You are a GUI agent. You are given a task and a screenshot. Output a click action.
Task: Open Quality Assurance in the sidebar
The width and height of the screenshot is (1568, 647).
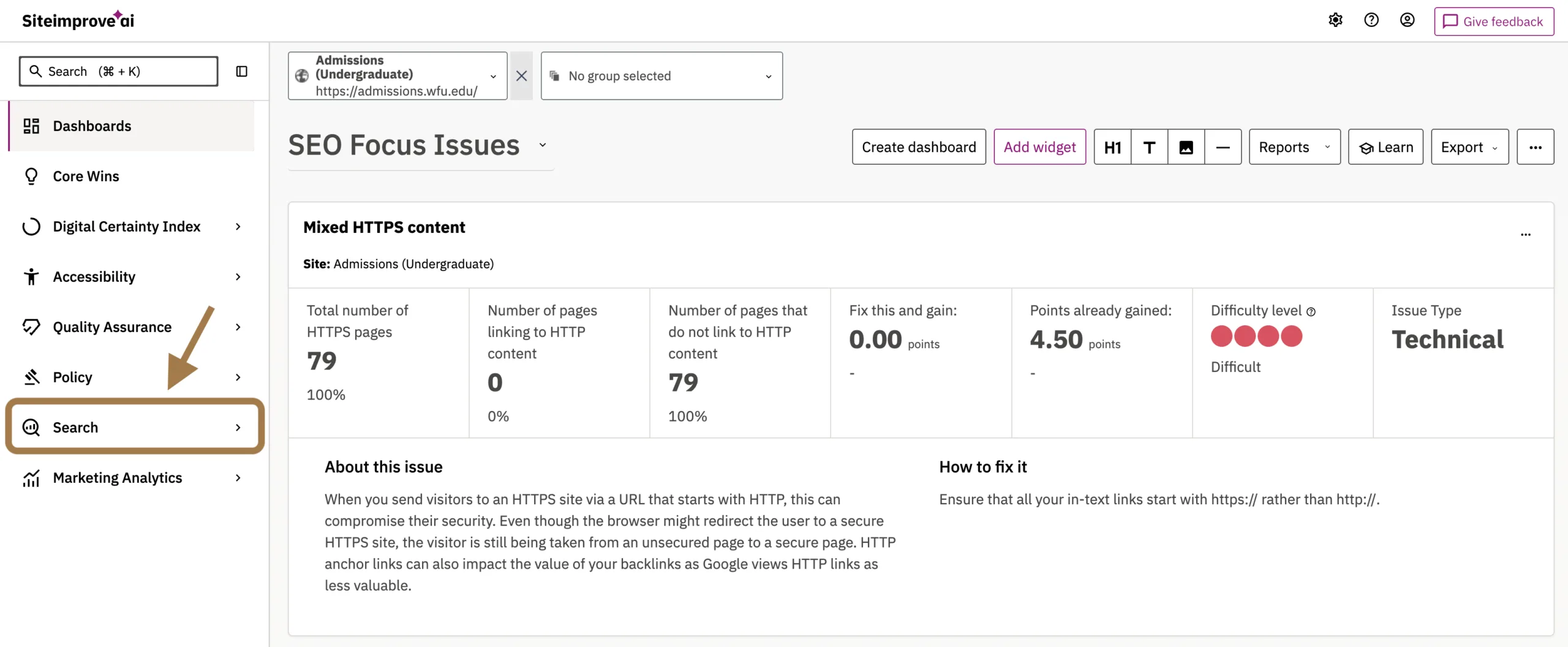112,327
